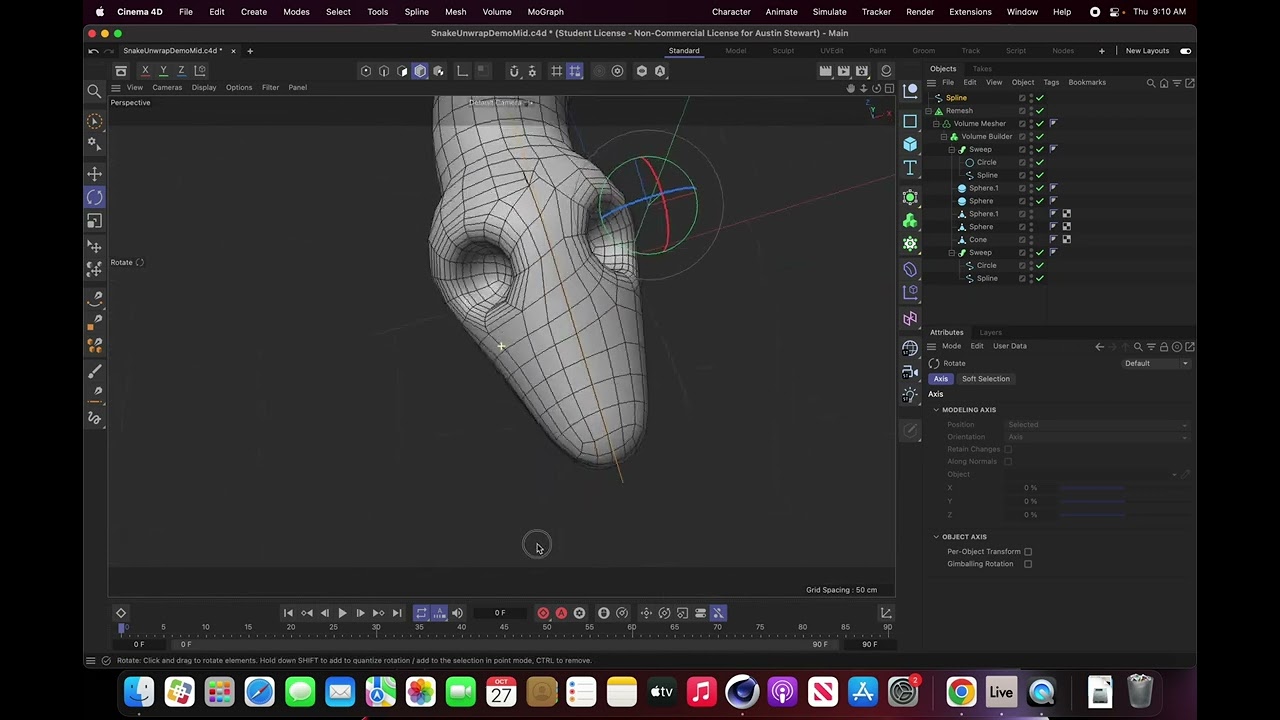Open the Light object icon in palette
Screen dimensions: 1280x720
(x=910, y=394)
